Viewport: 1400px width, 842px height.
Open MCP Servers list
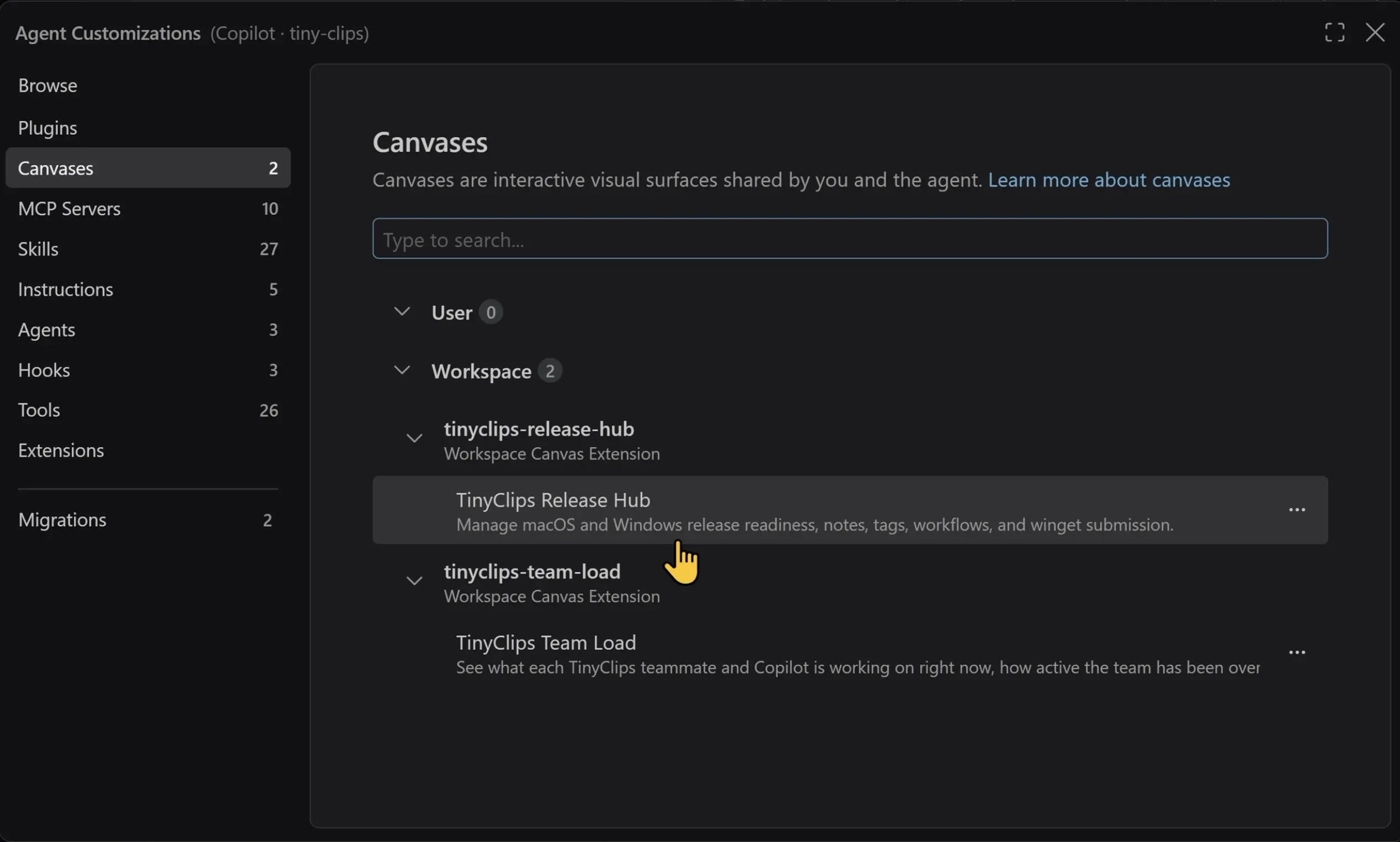[148, 208]
